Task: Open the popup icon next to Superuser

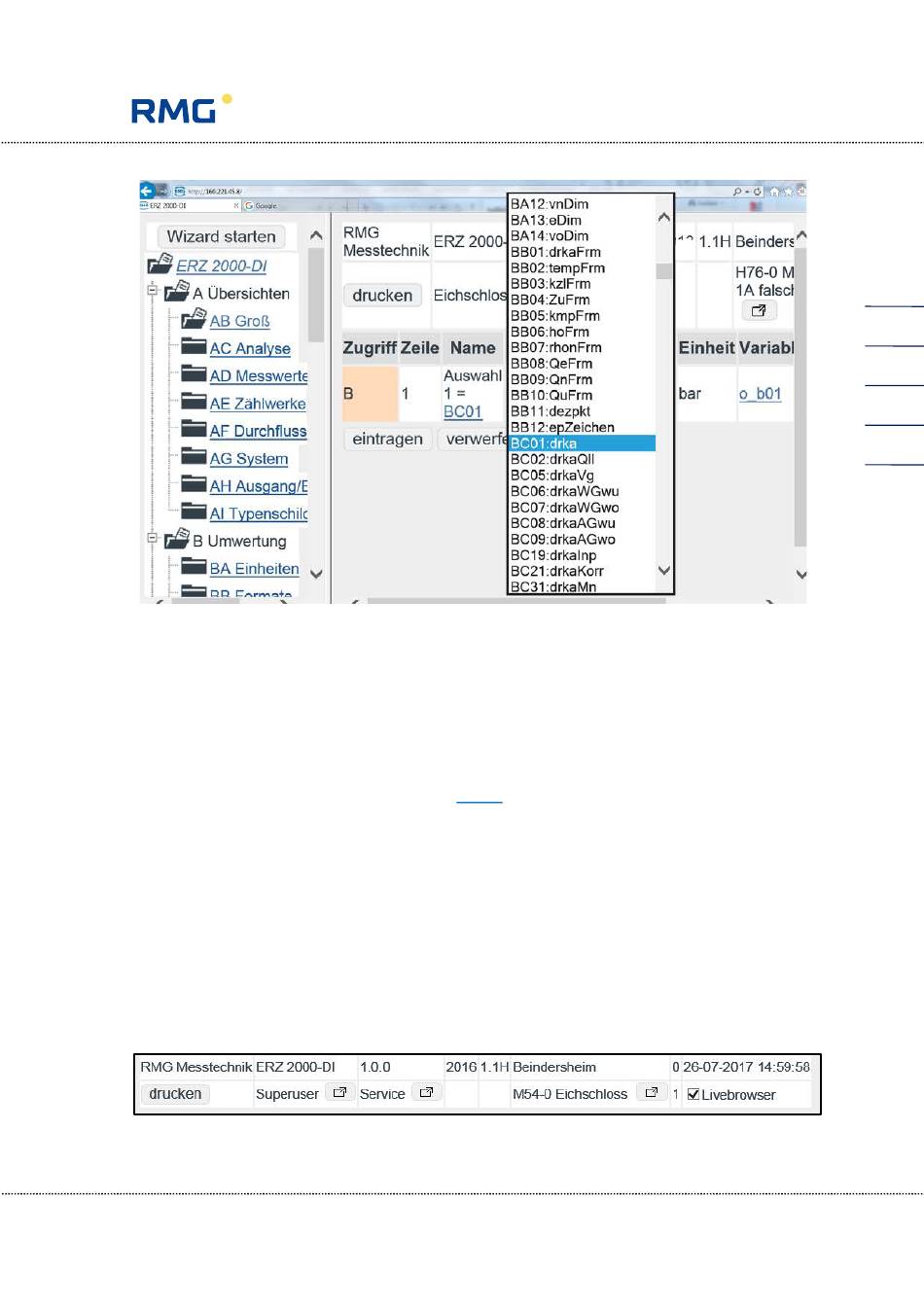Action: pyautogui.click(x=339, y=1092)
